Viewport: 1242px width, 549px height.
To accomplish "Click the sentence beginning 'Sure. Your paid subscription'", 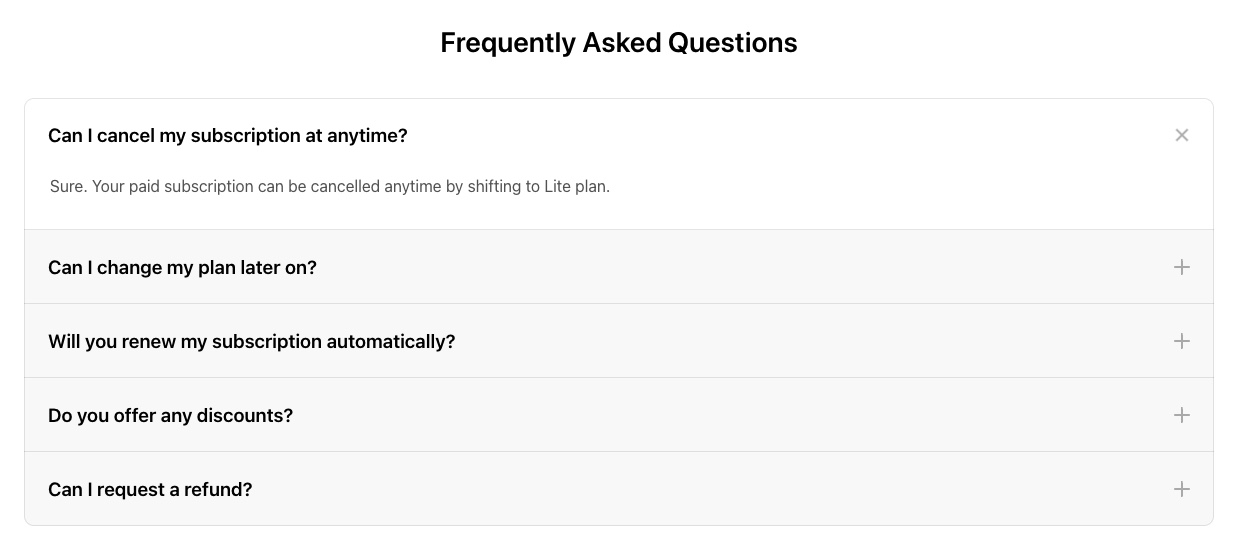I will (x=330, y=187).
